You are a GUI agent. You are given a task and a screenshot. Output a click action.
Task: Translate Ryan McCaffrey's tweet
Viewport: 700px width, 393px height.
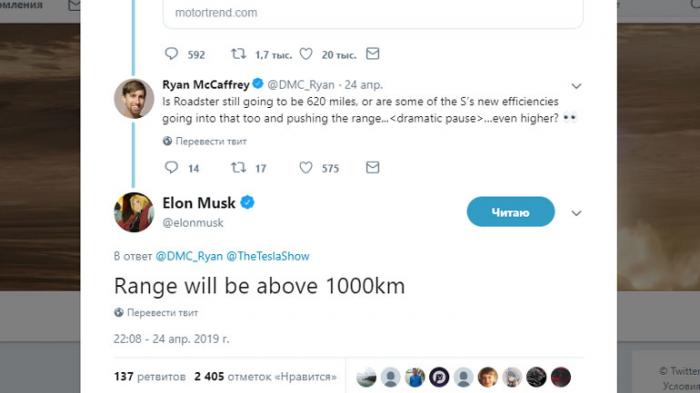pyautogui.click(x=204, y=141)
